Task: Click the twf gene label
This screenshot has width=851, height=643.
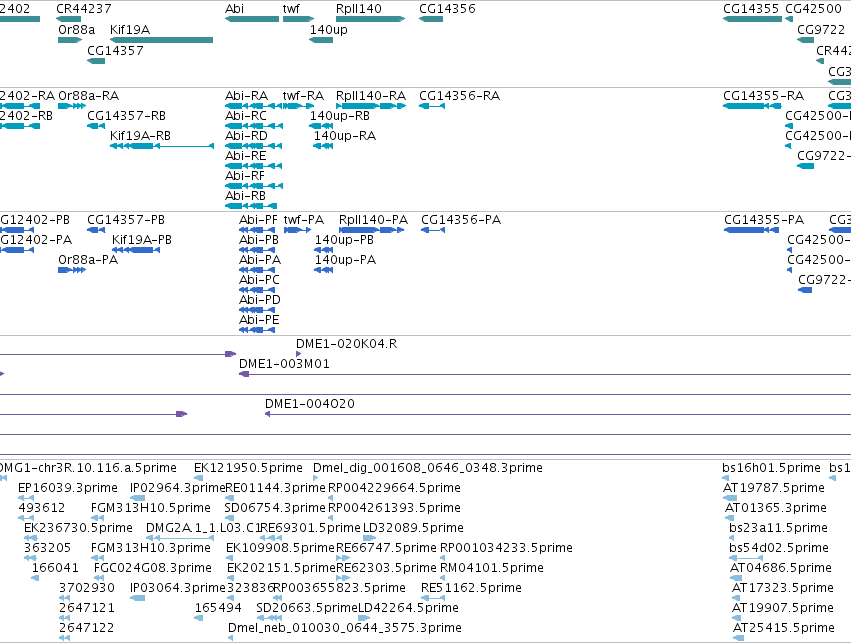Action: (x=291, y=9)
